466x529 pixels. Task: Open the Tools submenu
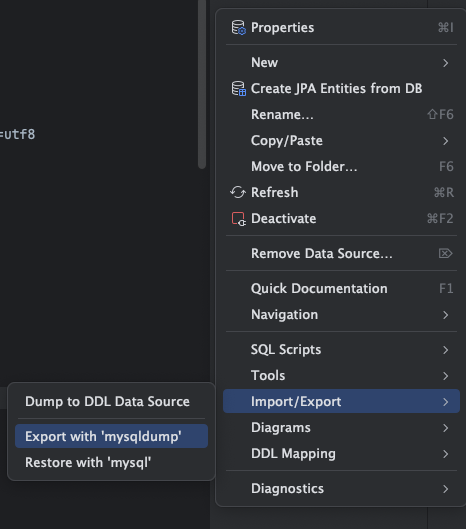[x=341, y=375]
